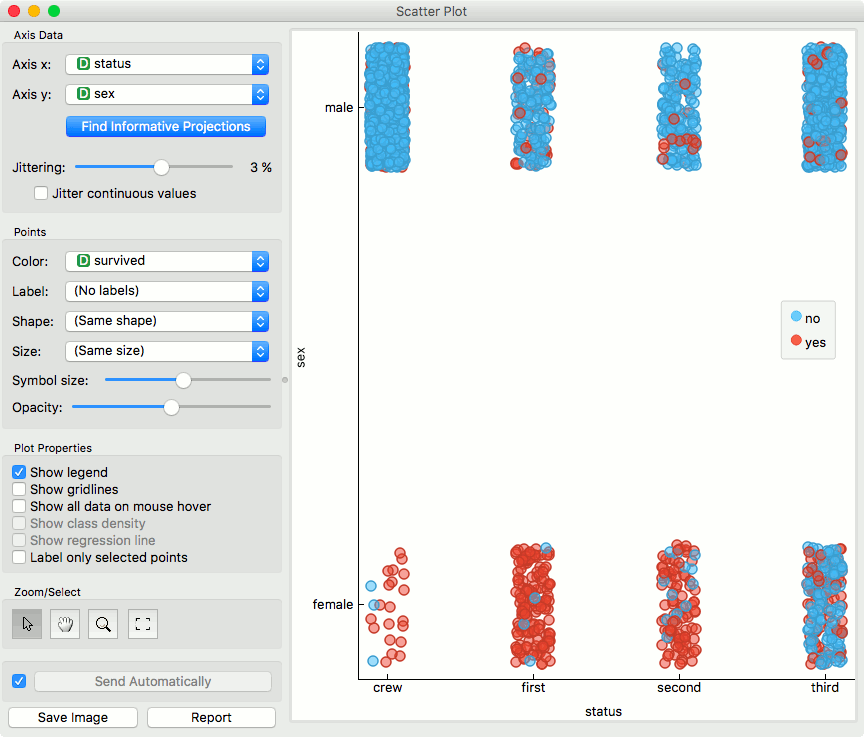This screenshot has height=737, width=864.
Task: Choose the magnifier zoom tool
Action: pos(103,624)
